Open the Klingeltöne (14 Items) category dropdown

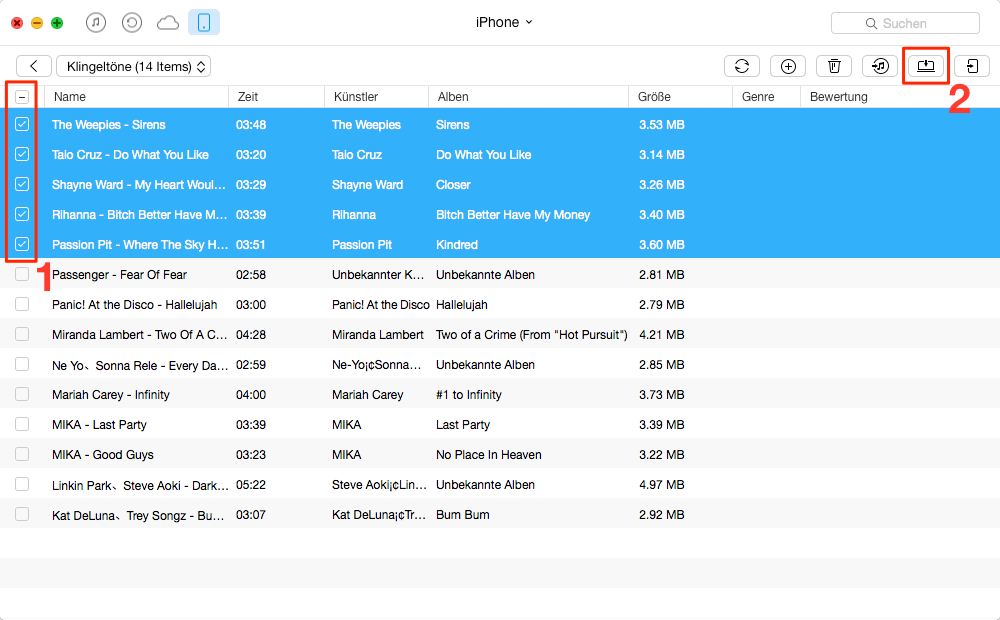pyautogui.click(x=134, y=66)
